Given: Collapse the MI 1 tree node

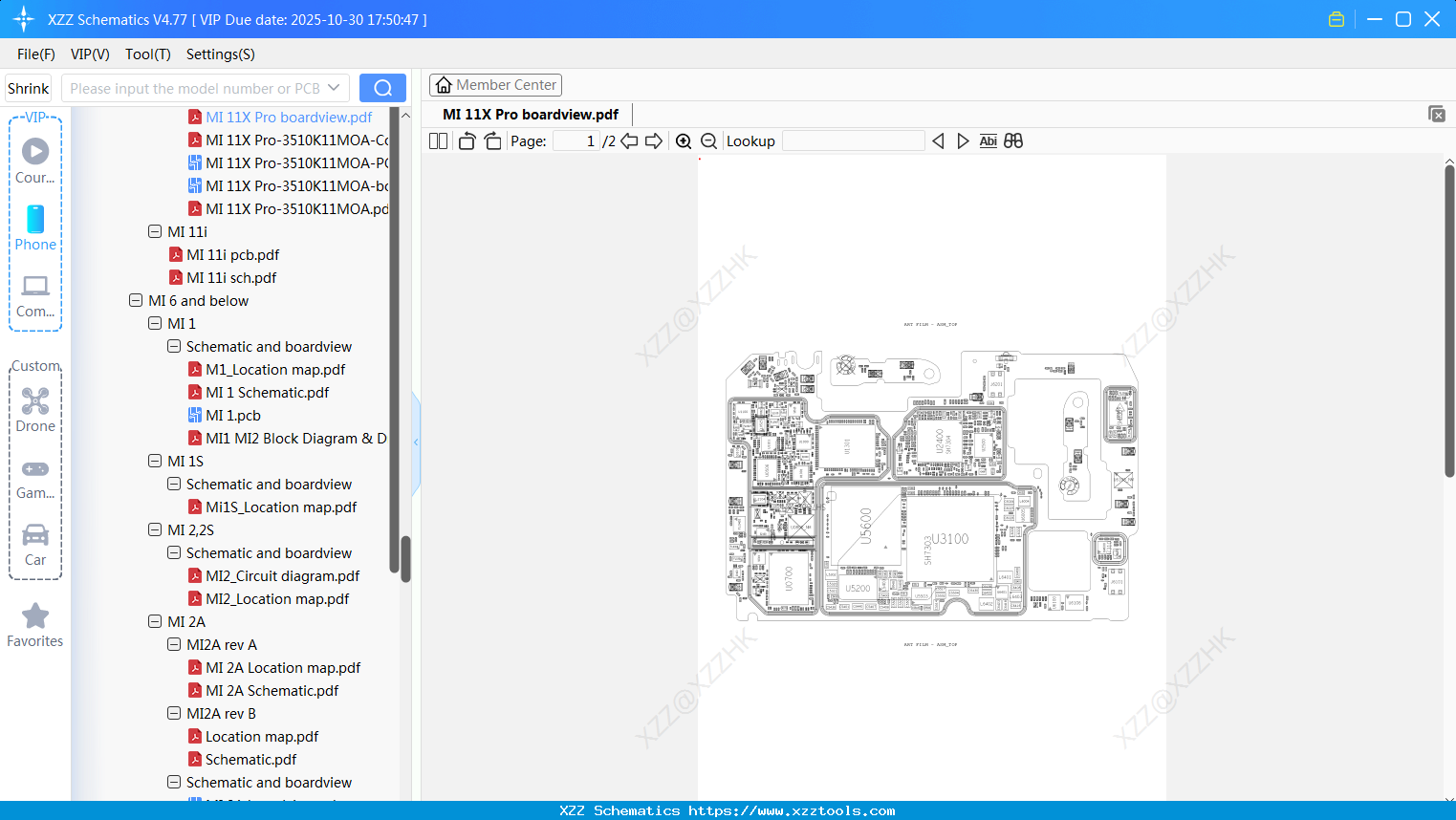Looking at the screenshot, I should (x=155, y=323).
